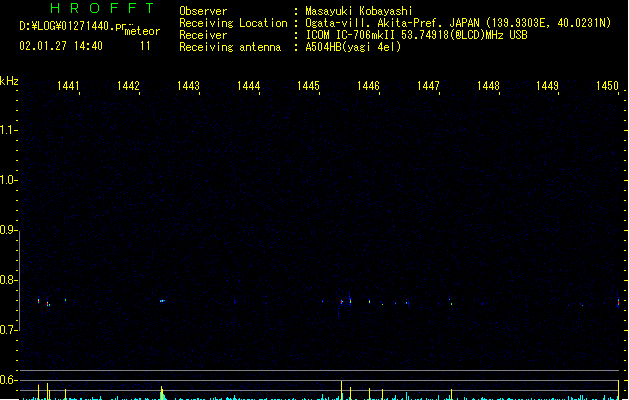Click the HROFFT program title

pyautogui.click(x=102, y=8)
